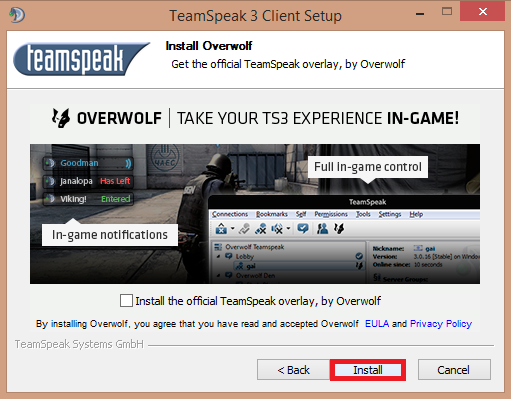Click the Overwolf wolf logo icon
Image resolution: width=511 pixels, height=399 pixels.
(x=61, y=118)
